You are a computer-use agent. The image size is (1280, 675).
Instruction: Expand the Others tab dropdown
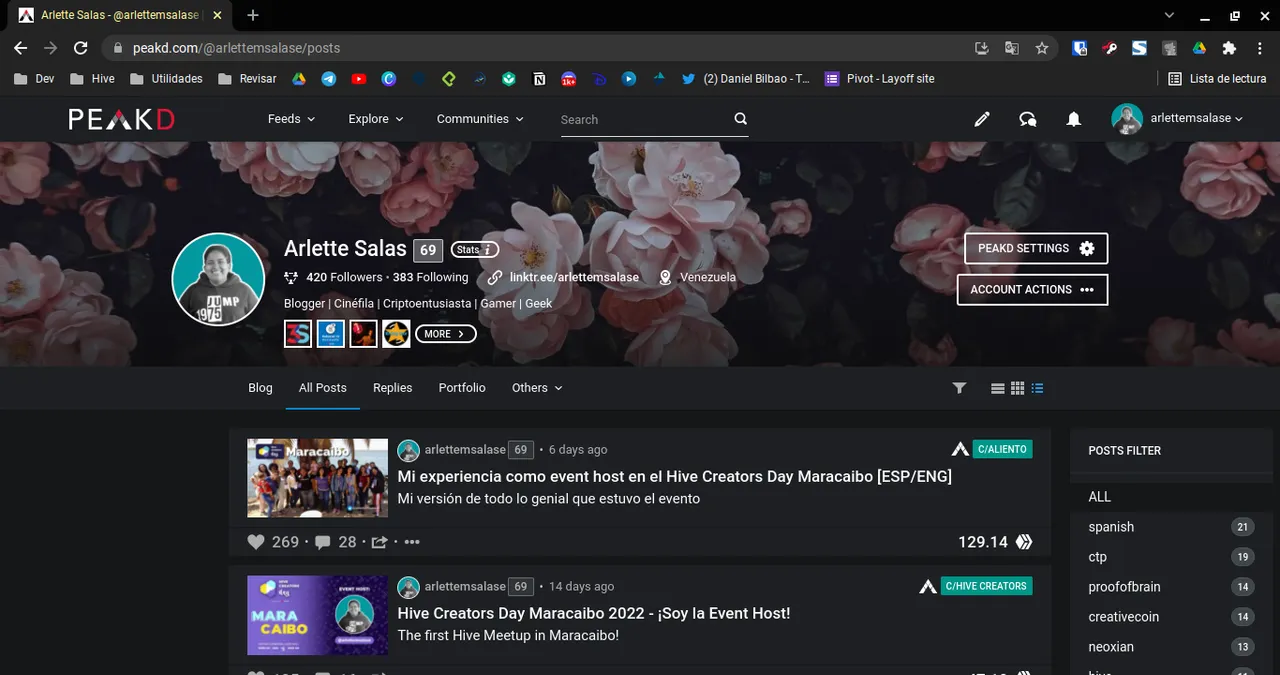coord(537,388)
